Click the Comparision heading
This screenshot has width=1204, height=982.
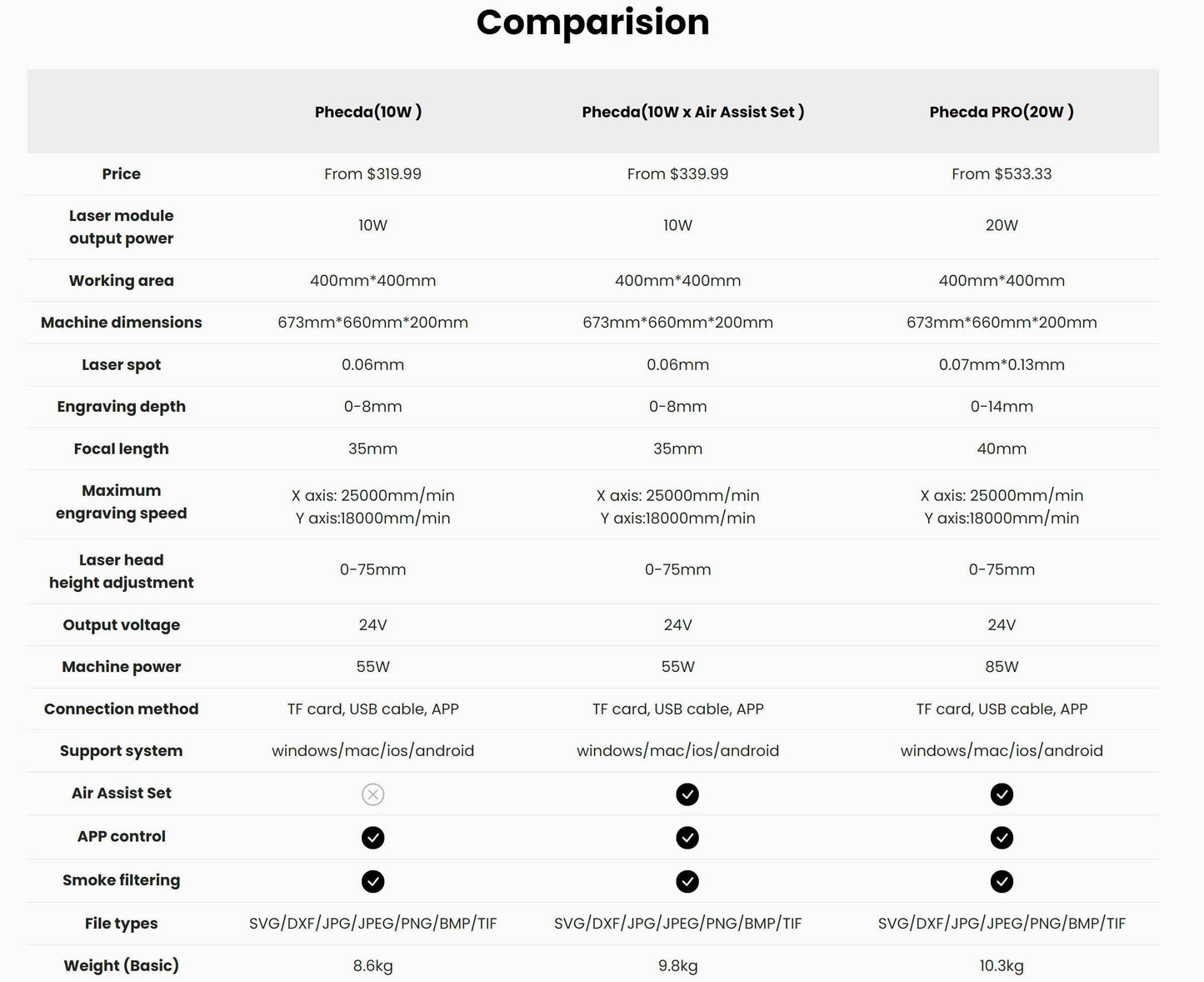[592, 23]
